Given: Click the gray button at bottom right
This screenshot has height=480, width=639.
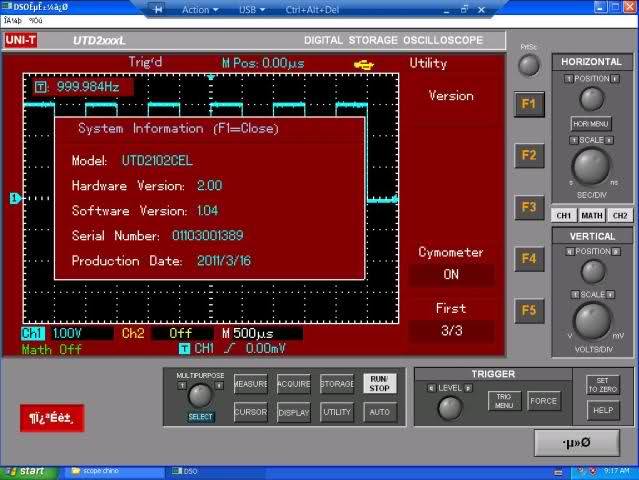Looking at the screenshot, I should tap(577, 443).
